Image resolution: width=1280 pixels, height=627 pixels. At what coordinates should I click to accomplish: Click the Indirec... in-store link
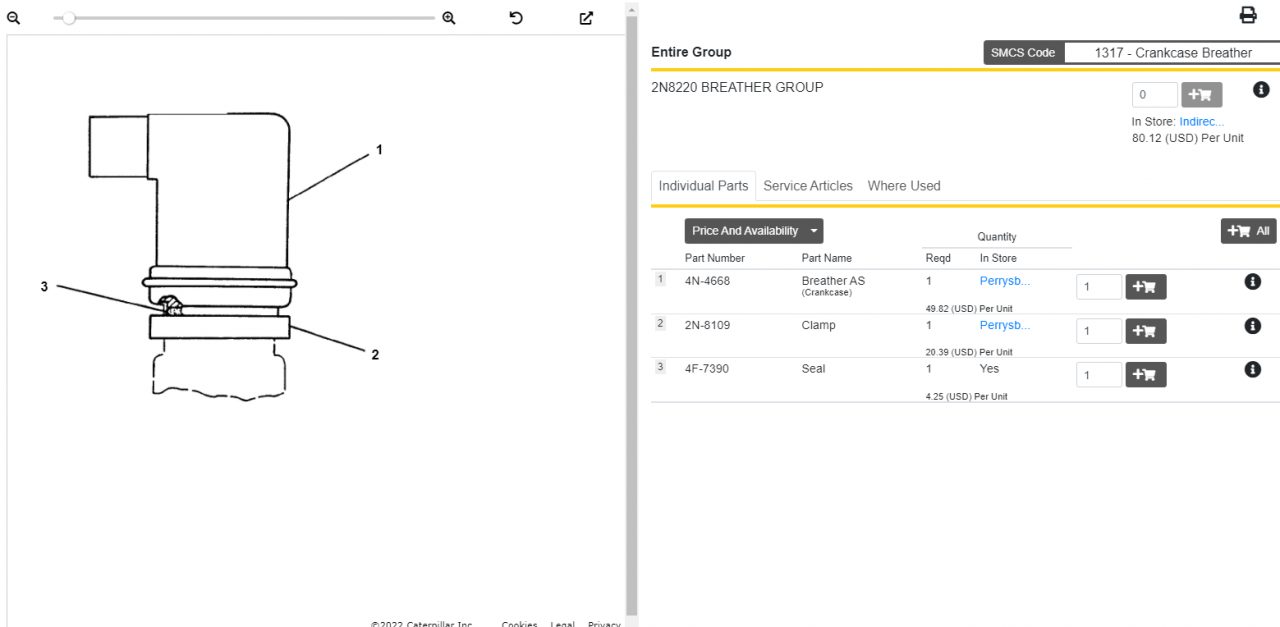pos(1202,122)
